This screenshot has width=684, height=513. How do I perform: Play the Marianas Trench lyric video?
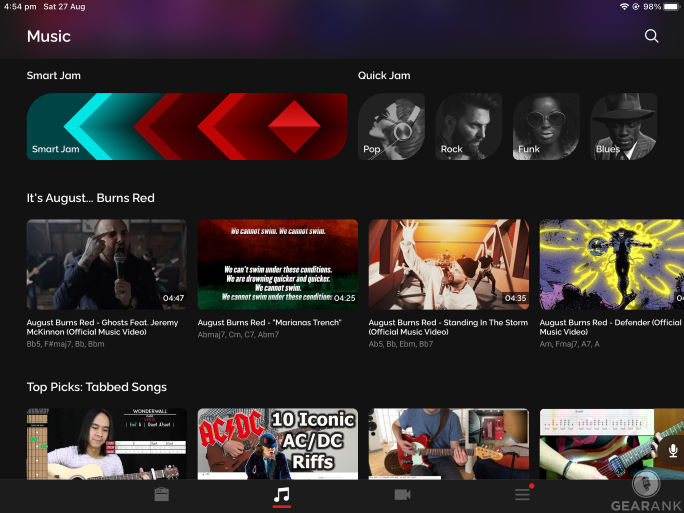tap(278, 264)
